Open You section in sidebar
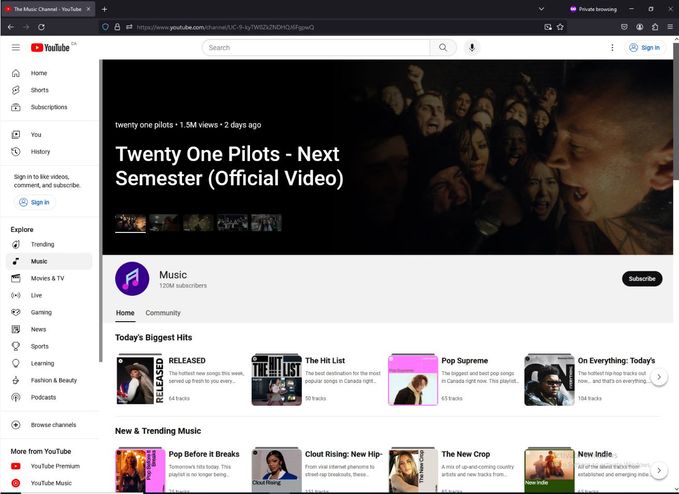Screen dimensions: 679x494 pyautogui.click(x=48, y=135)
